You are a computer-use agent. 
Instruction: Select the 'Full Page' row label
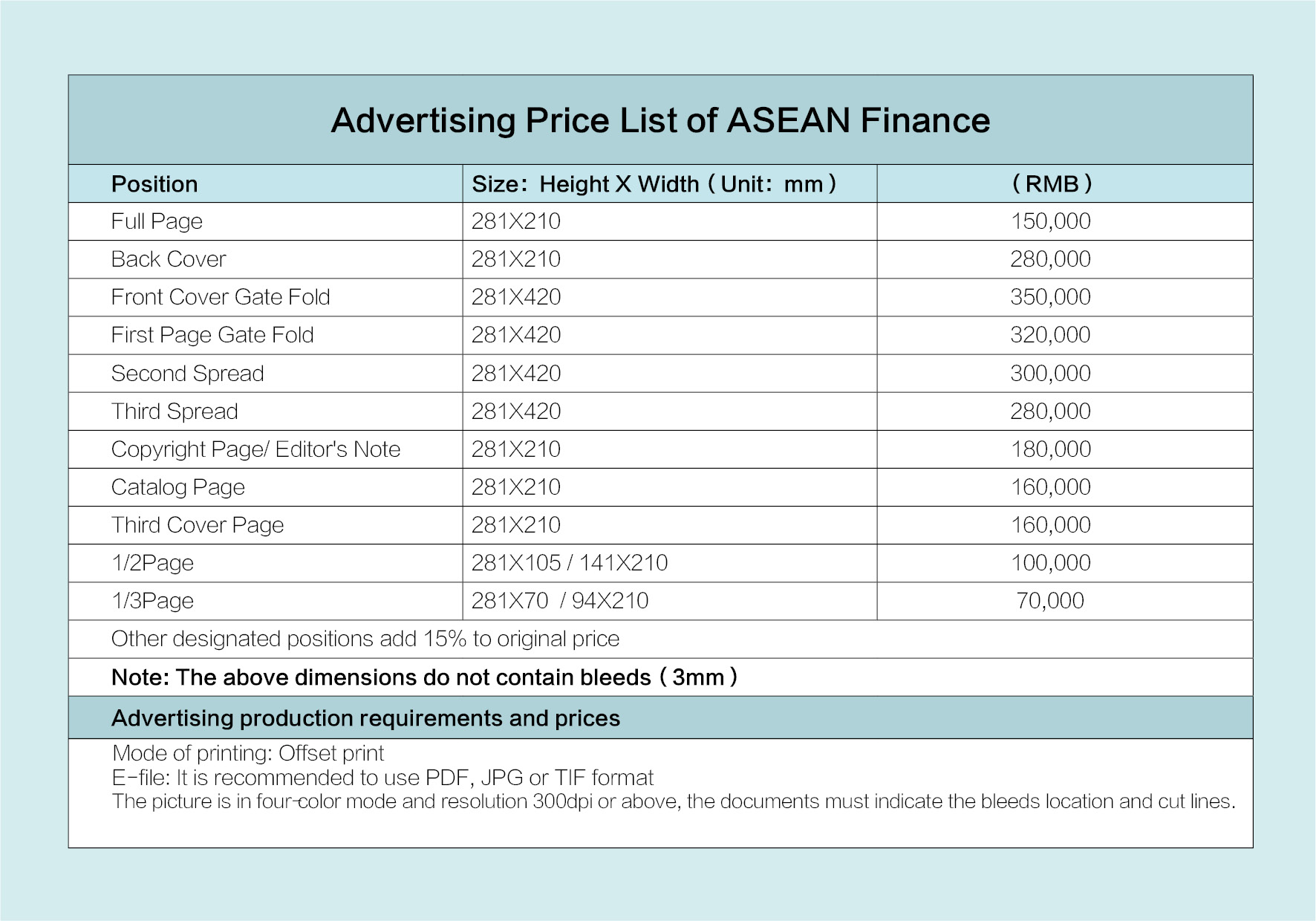[x=157, y=221]
